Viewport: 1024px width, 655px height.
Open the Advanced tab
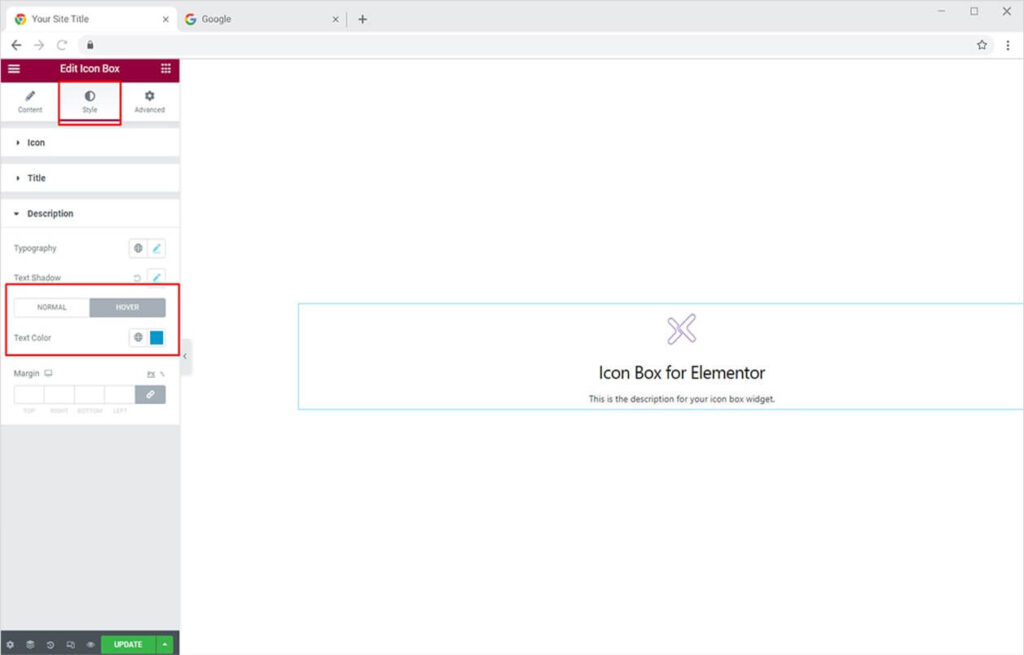149,101
